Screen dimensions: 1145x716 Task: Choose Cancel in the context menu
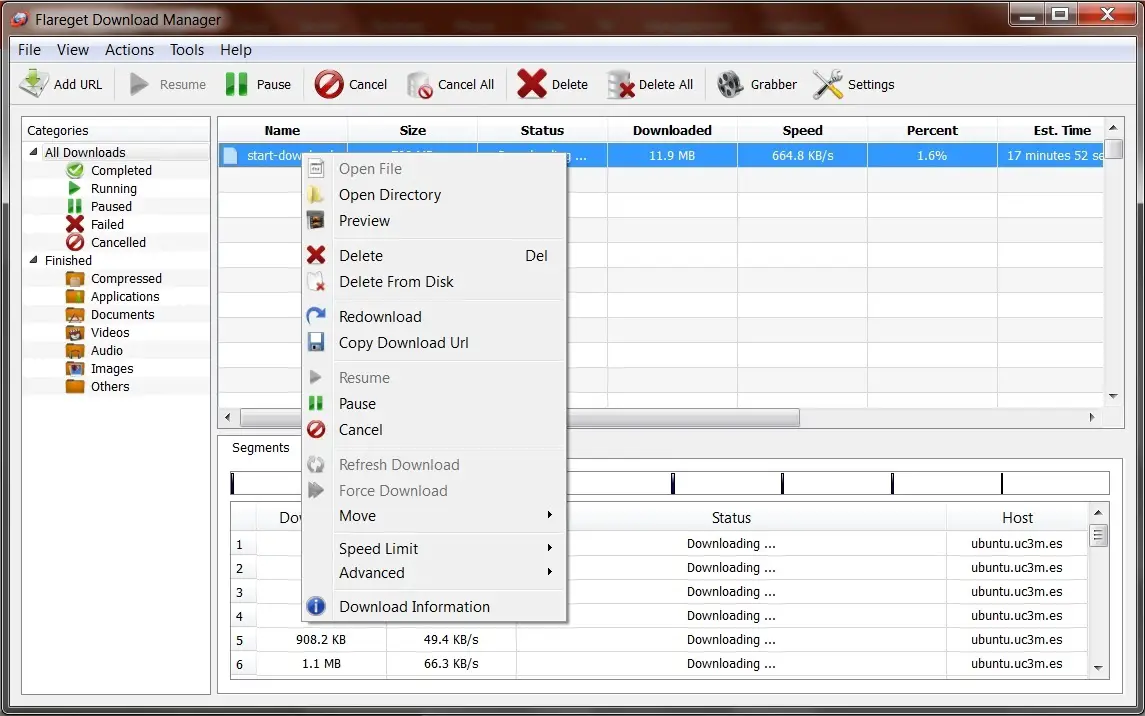point(434,430)
